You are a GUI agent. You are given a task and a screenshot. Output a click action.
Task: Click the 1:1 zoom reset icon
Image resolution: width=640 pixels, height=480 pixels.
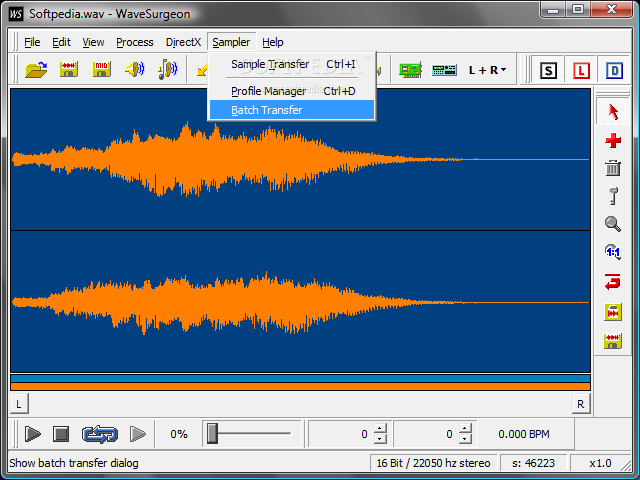click(x=613, y=252)
